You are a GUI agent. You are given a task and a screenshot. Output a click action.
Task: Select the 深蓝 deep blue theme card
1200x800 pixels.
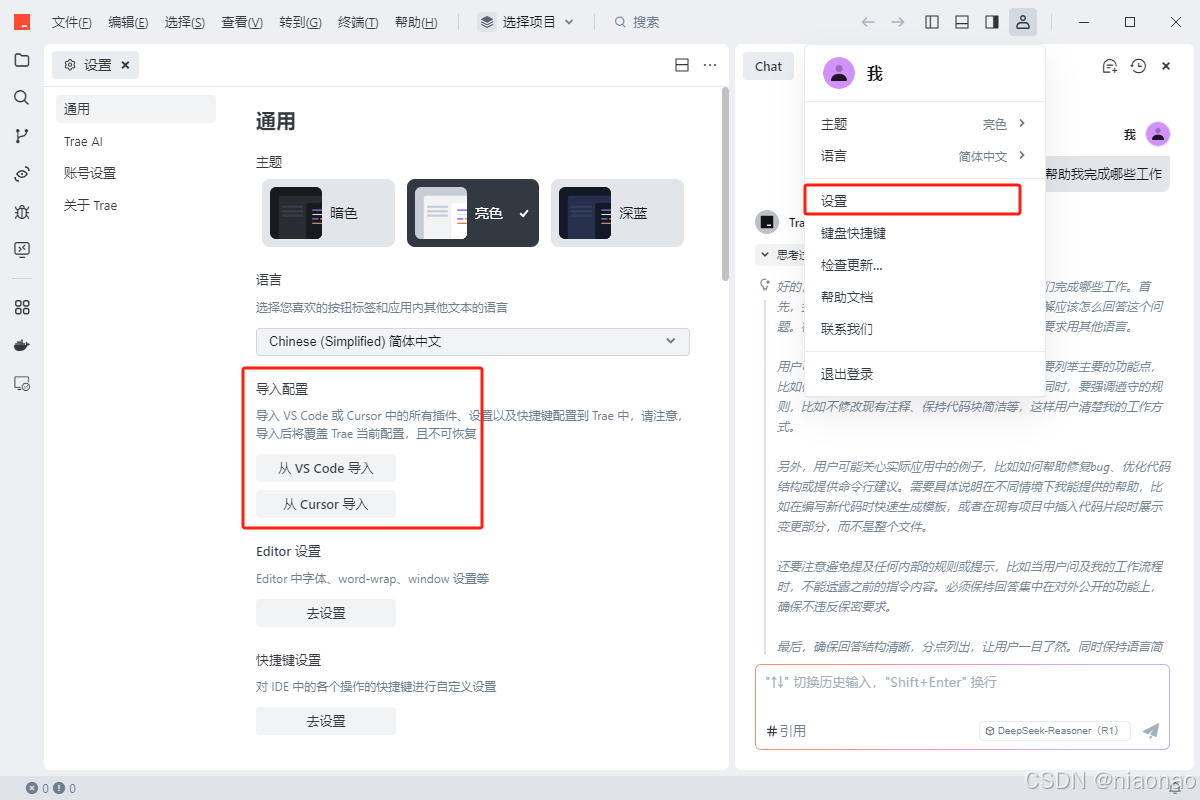point(617,213)
